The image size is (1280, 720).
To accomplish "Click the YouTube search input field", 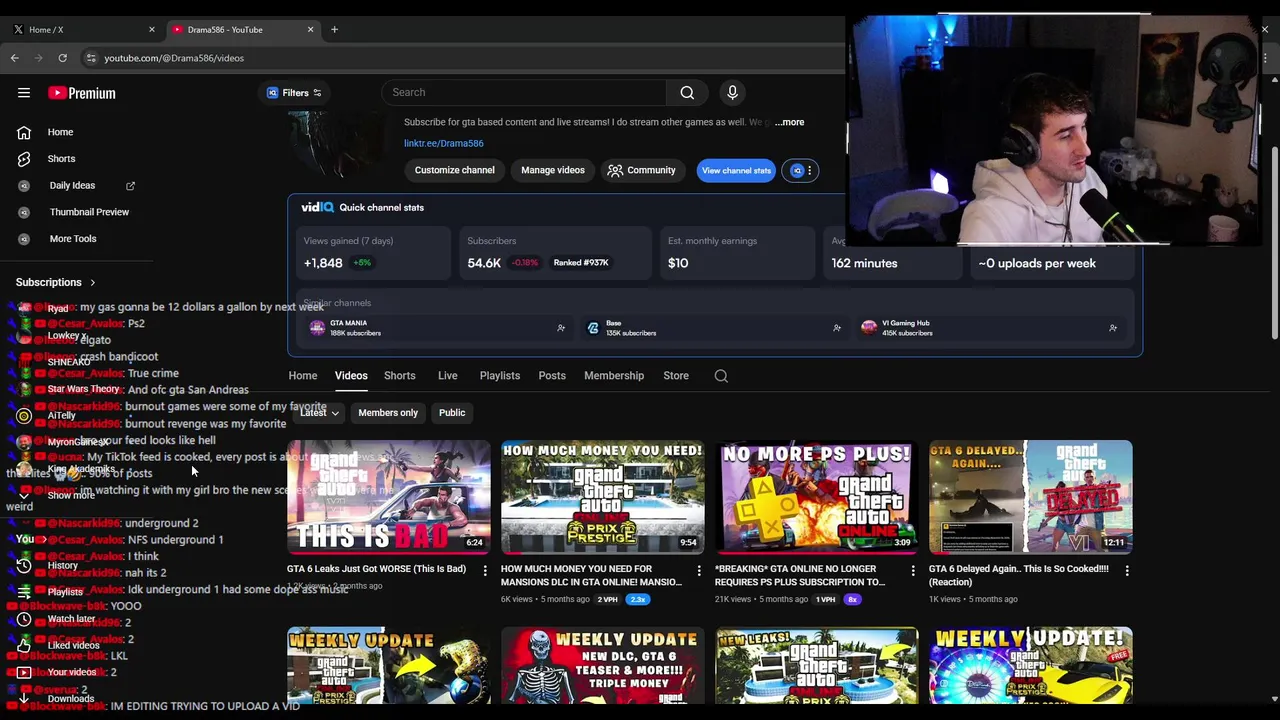I will pos(523,92).
